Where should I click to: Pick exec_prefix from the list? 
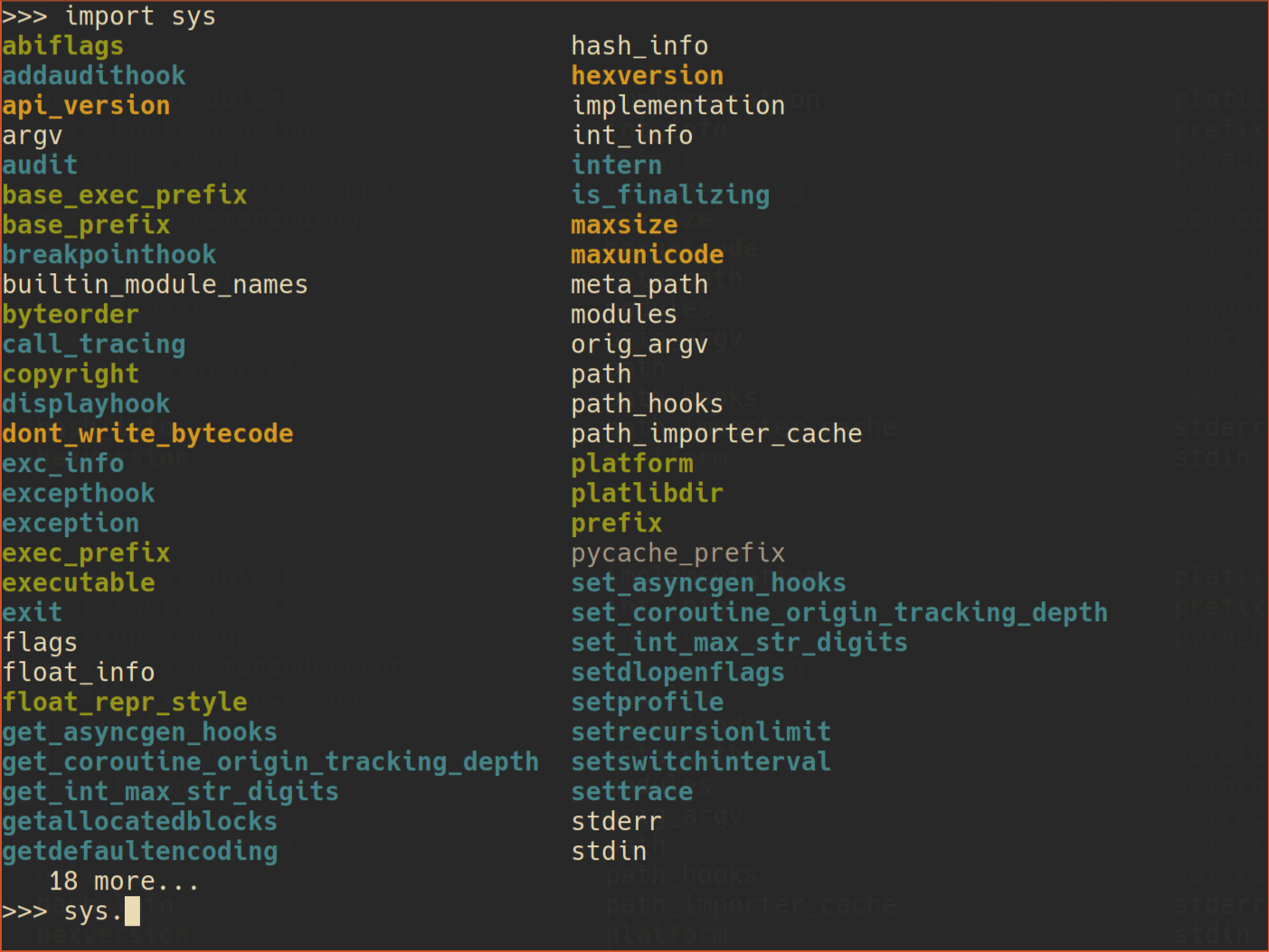click(86, 553)
